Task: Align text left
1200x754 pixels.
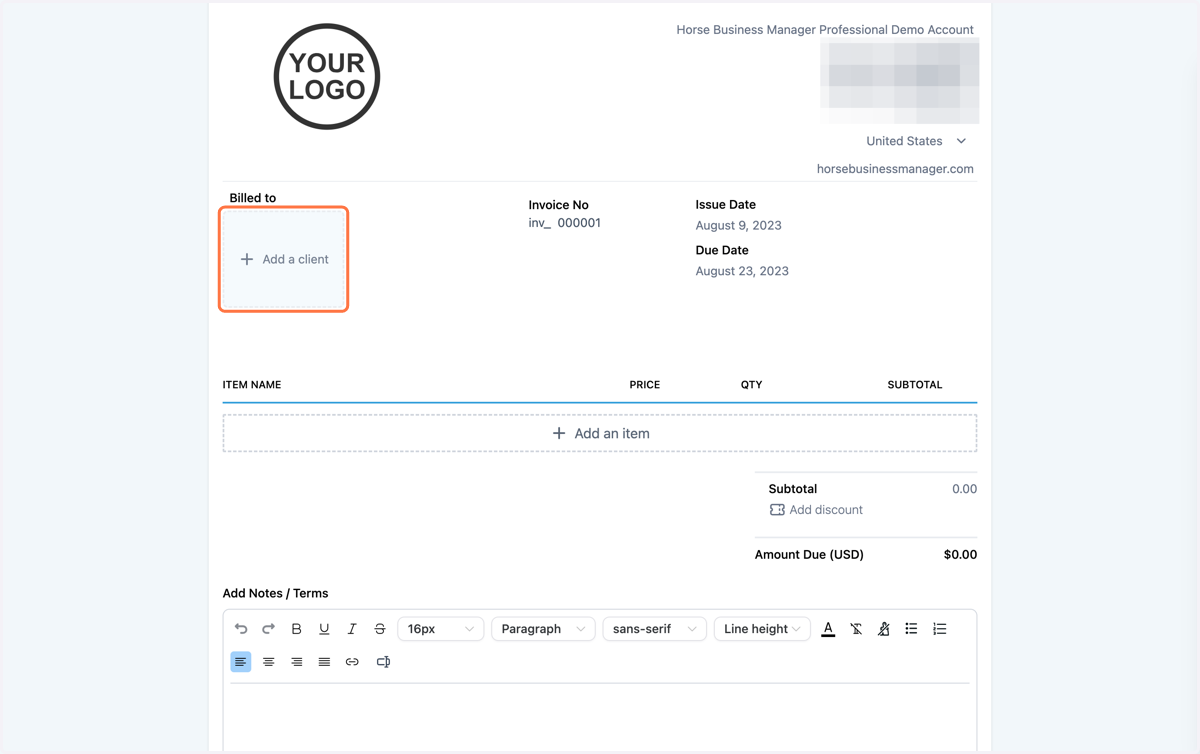Action: pyautogui.click(x=241, y=662)
